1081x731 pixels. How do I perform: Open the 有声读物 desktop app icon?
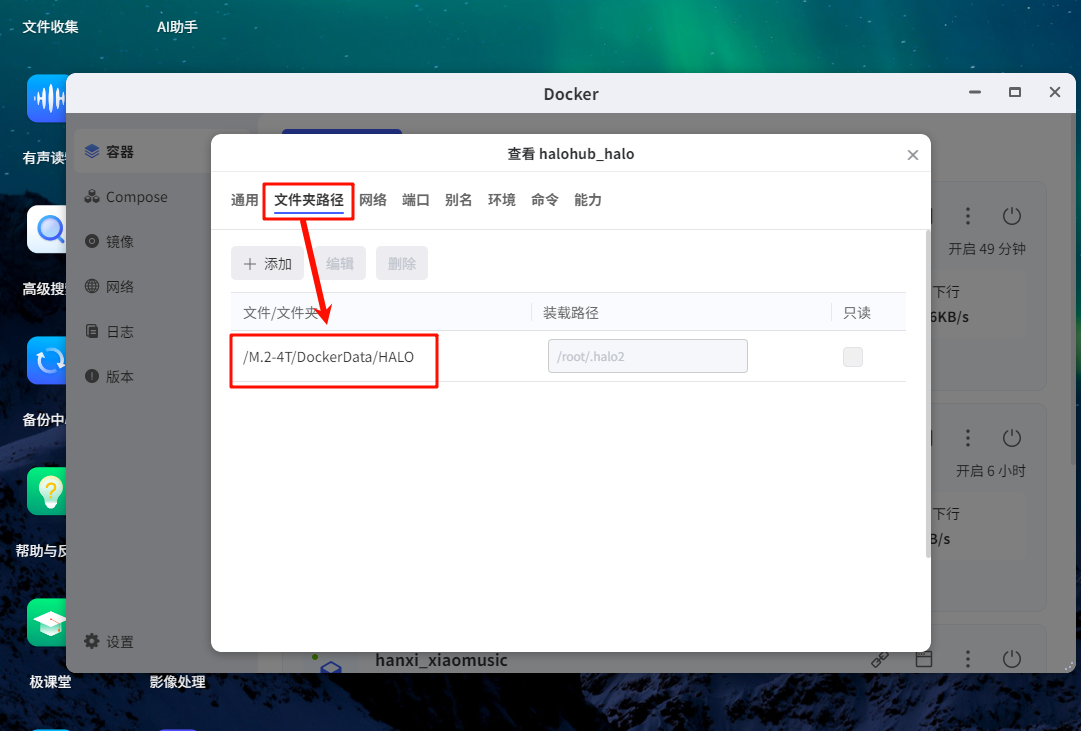46,98
